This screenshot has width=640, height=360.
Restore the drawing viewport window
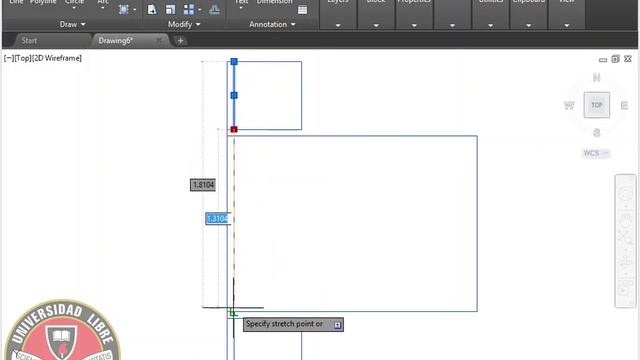(616, 59)
